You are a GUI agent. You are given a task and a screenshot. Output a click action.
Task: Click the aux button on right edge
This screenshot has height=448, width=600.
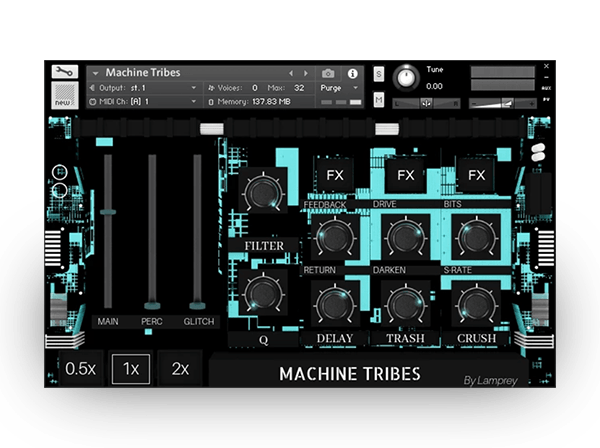pyautogui.click(x=546, y=88)
